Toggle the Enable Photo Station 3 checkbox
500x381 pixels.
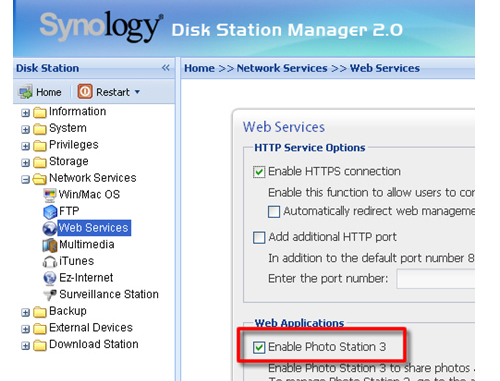259,347
